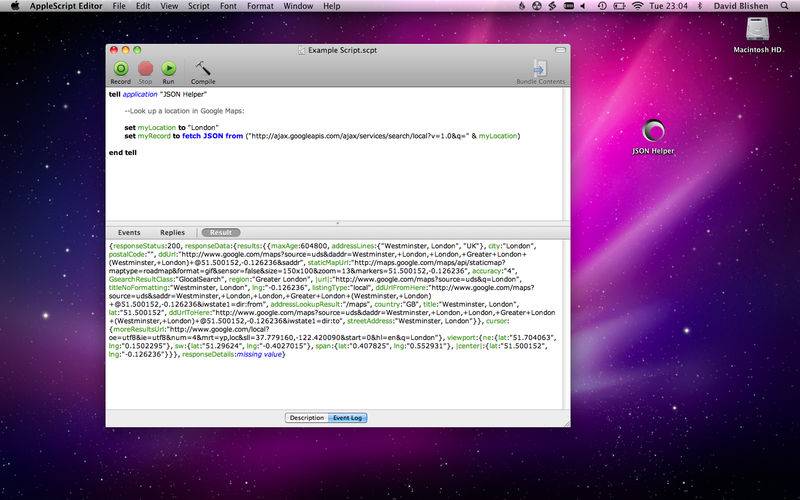Click the 'tell application' line

coord(158,94)
